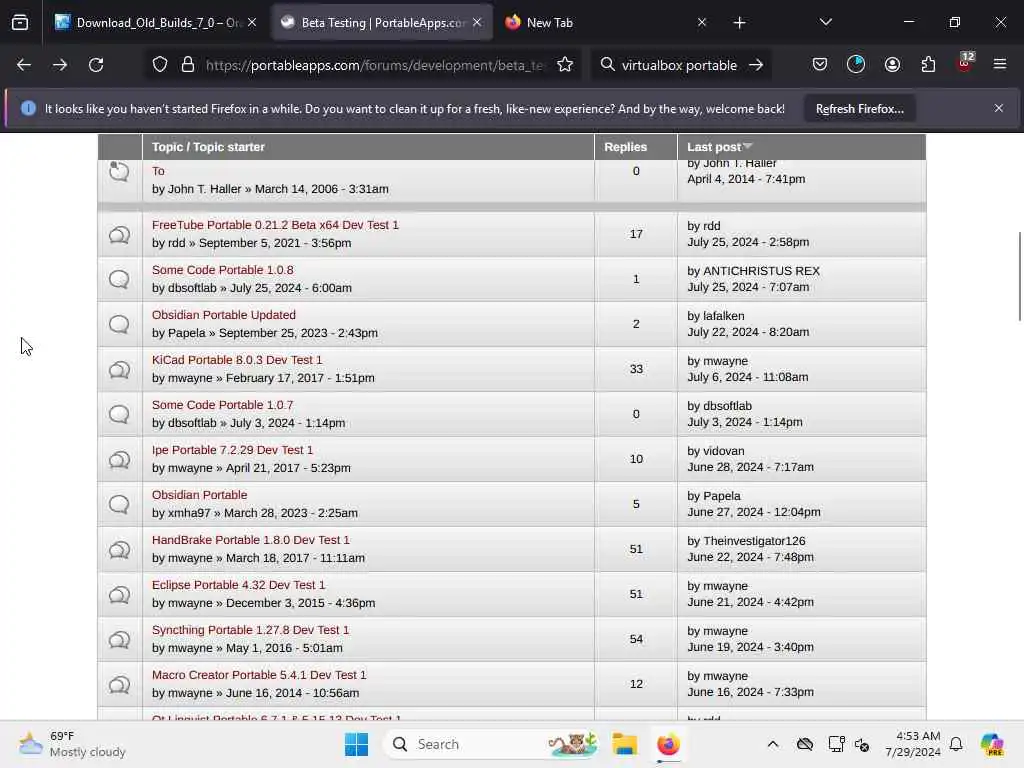This screenshot has height=768, width=1024.
Task: Sort by the Last post column arrow
Action: [x=748, y=146]
